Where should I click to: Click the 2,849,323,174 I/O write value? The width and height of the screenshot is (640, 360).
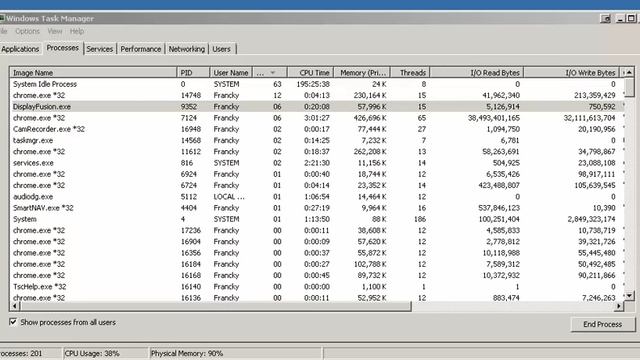591,219
